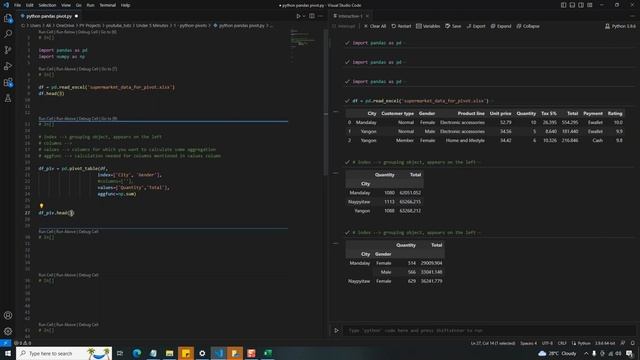Open notifications bell in status bar
Viewport: 640px width, 360px height.
click(x=633, y=343)
